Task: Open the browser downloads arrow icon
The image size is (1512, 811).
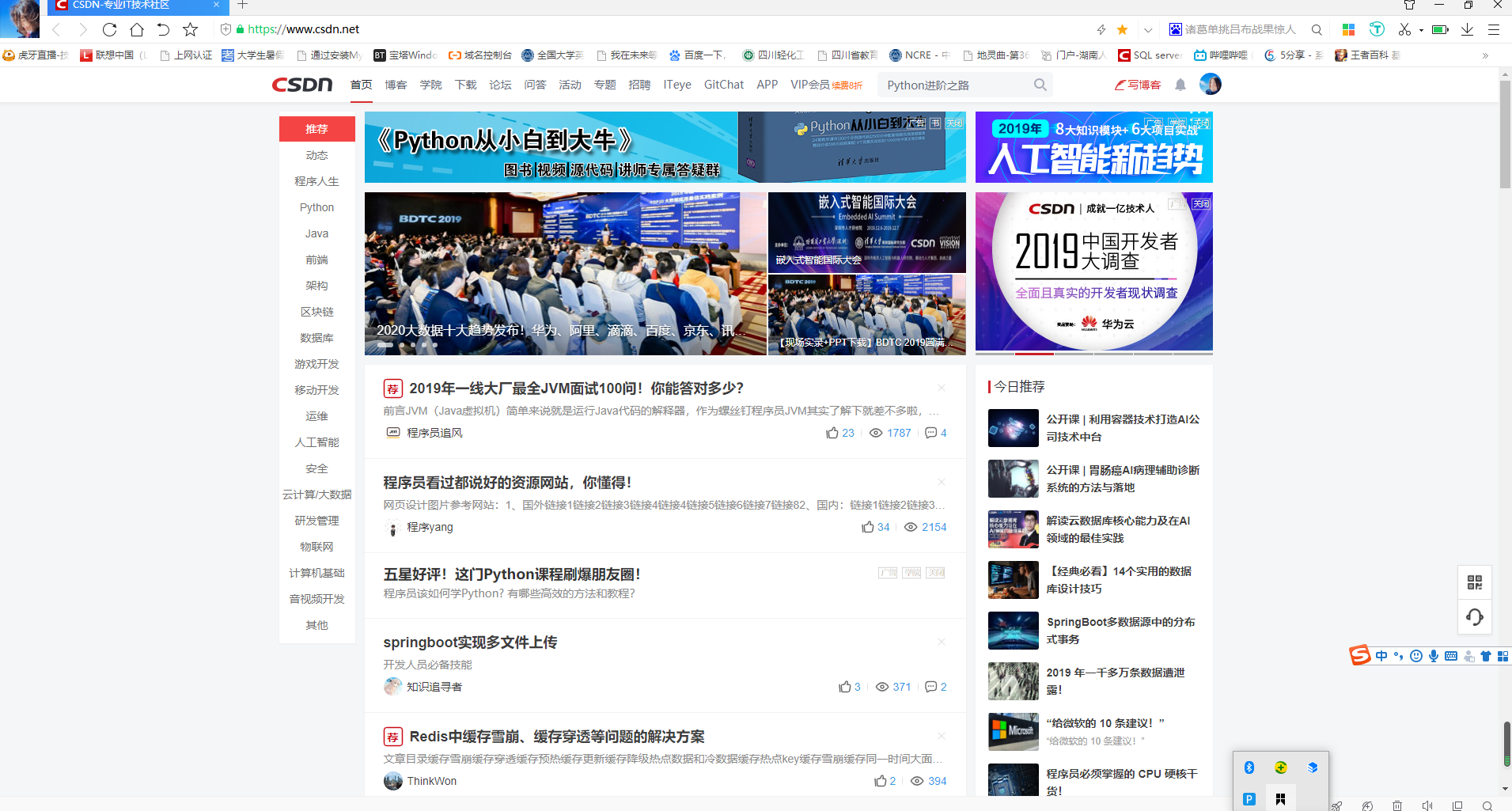Action: (x=1467, y=29)
